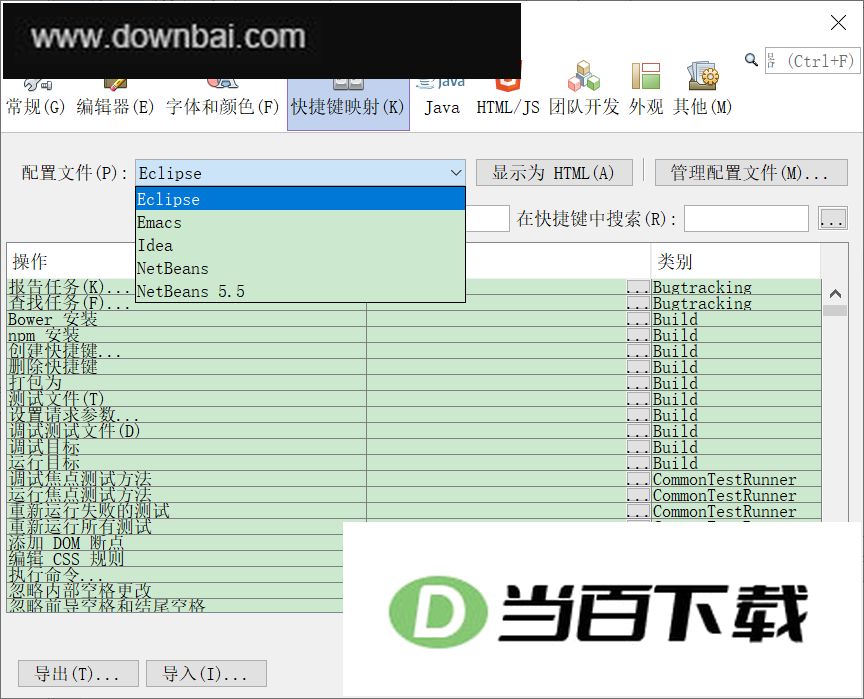Click the 操作 column header
The image size is (864, 699).
[71, 261]
